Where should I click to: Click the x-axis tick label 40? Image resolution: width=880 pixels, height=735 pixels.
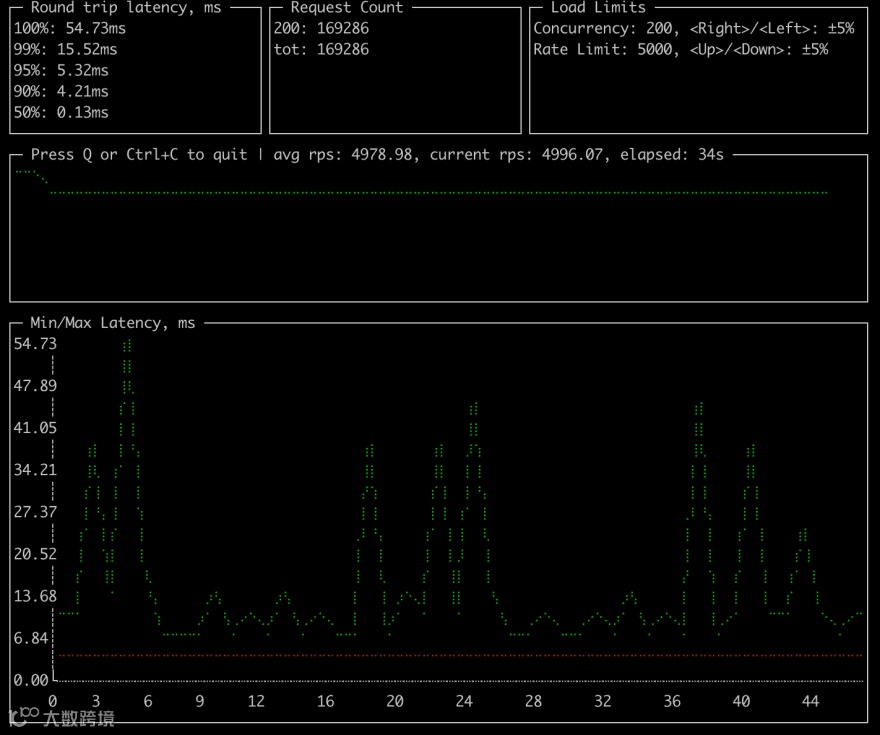point(741,701)
